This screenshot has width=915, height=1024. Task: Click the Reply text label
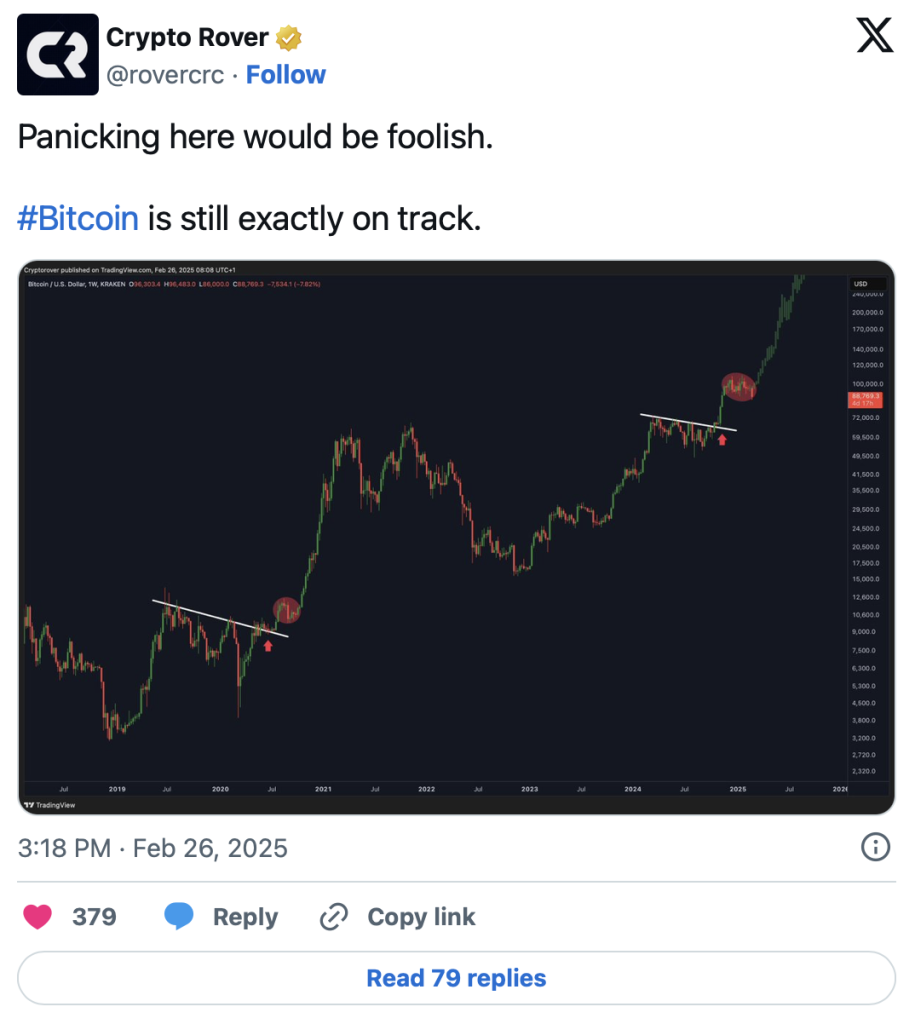click(245, 917)
